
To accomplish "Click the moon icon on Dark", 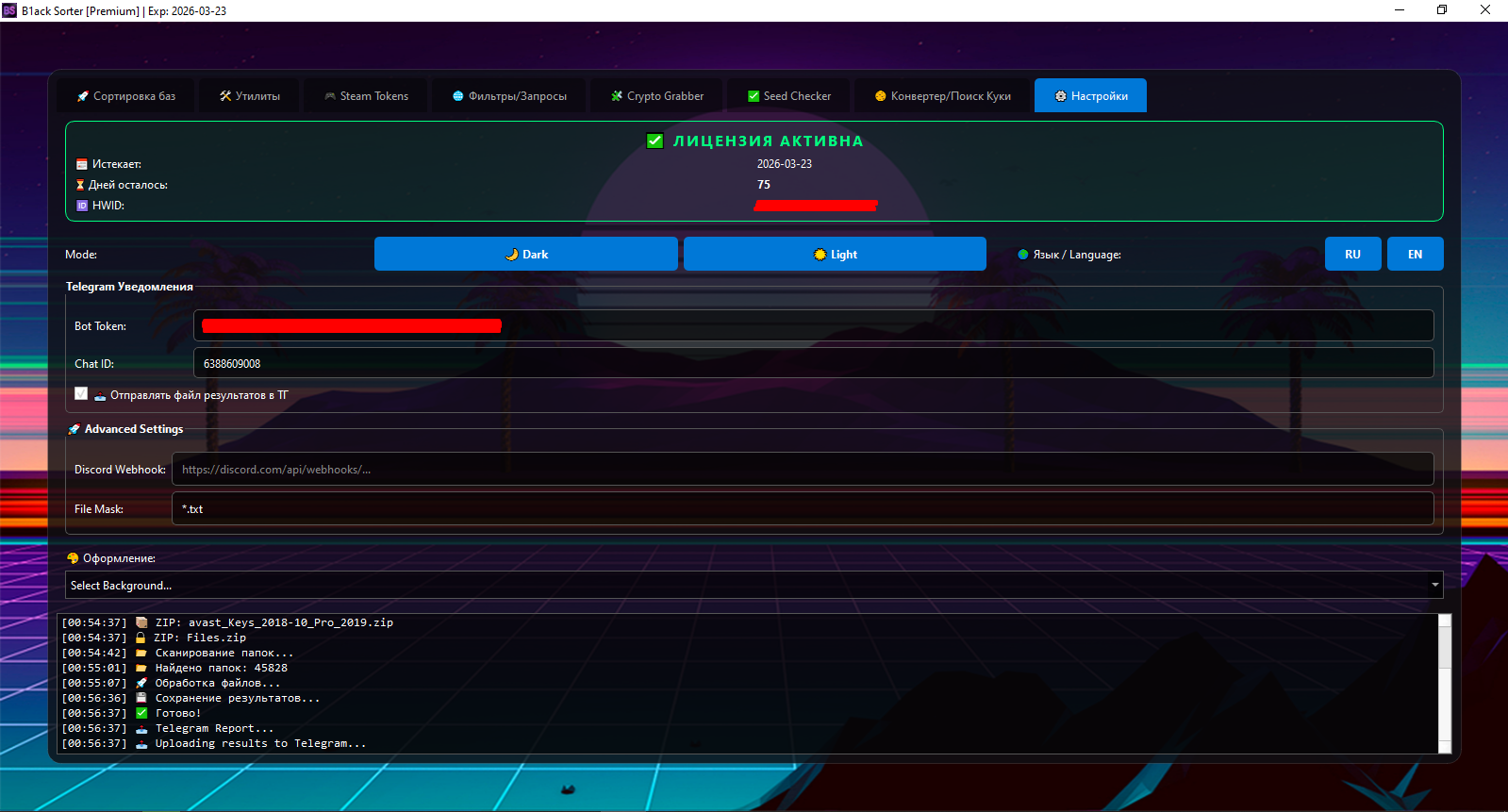I will (512, 255).
